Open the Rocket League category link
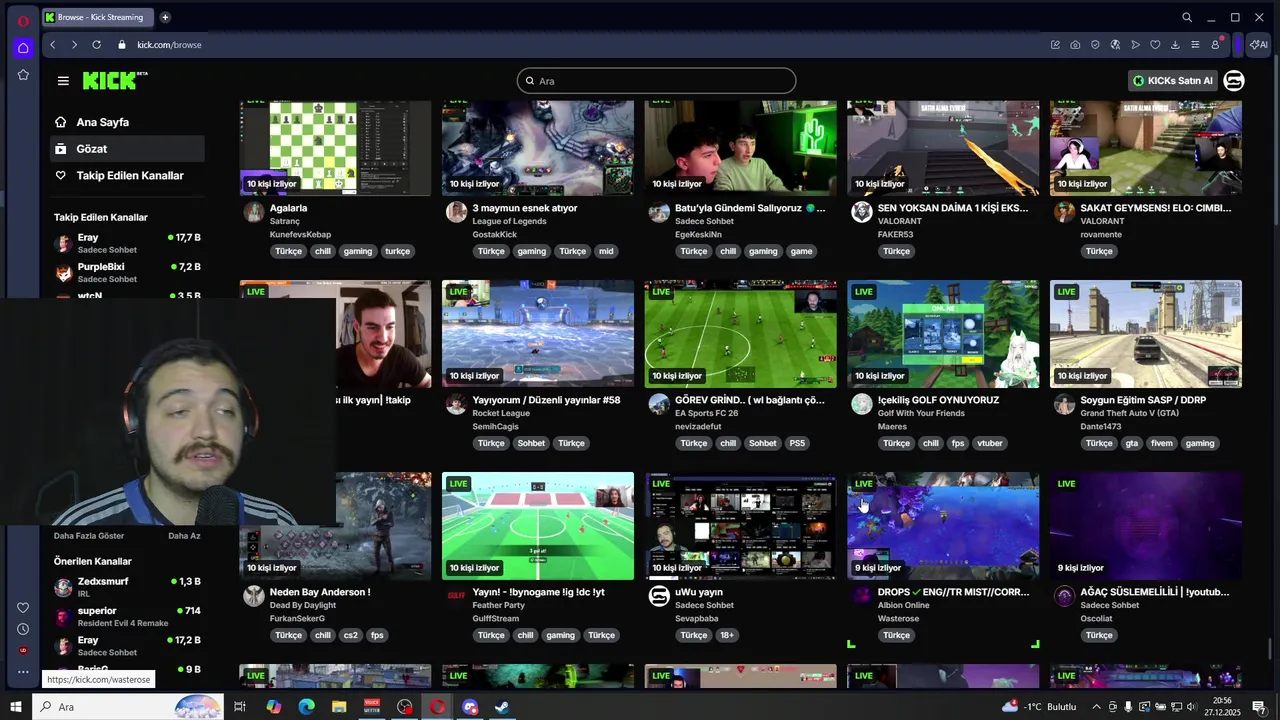The image size is (1280, 720). click(501, 413)
